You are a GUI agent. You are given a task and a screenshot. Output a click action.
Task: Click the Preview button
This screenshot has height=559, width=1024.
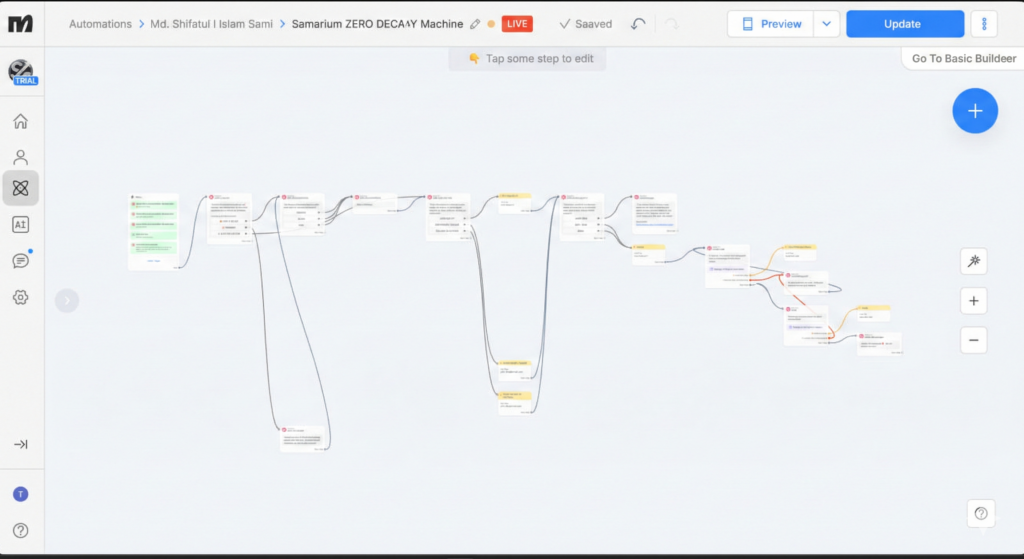[x=771, y=24]
